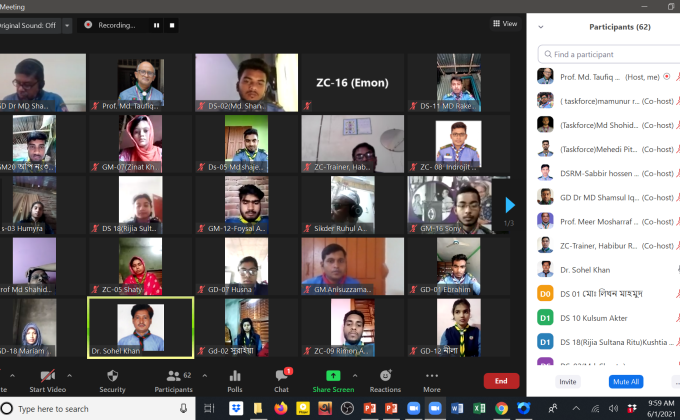The height and width of the screenshot is (420, 680).
Task: Go to next gallery page arrow
Action: (509, 204)
